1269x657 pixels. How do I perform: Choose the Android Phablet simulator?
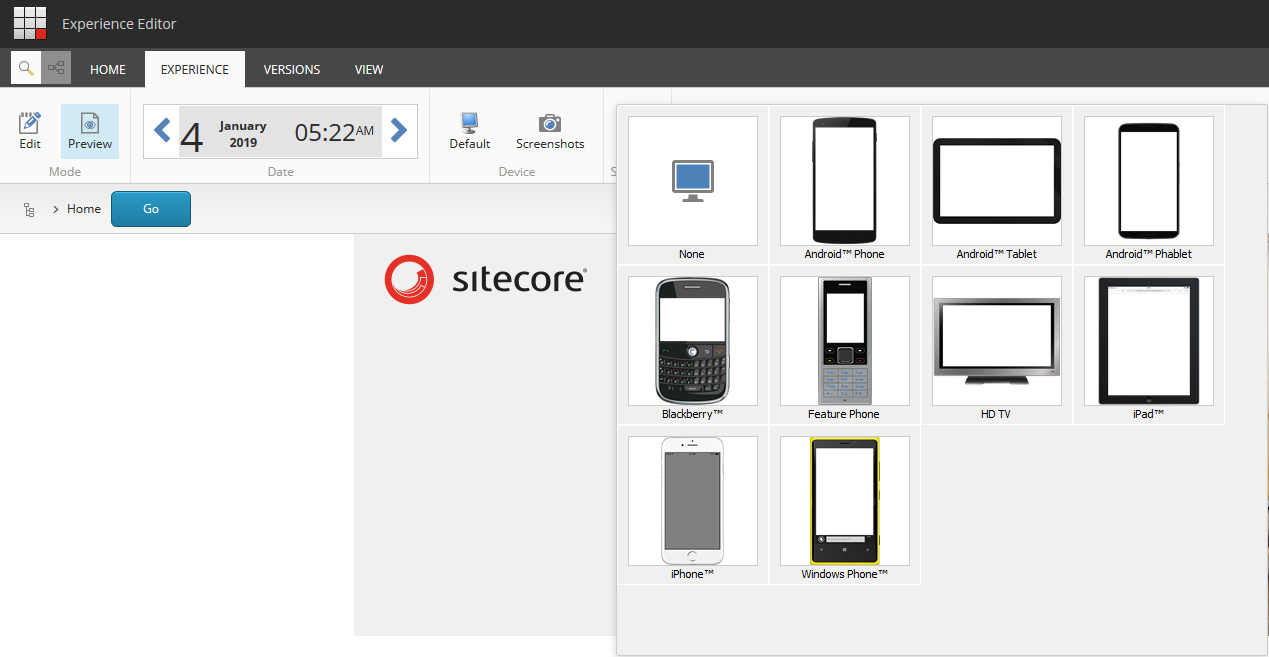pyautogui.click(x=1149, y=185)
